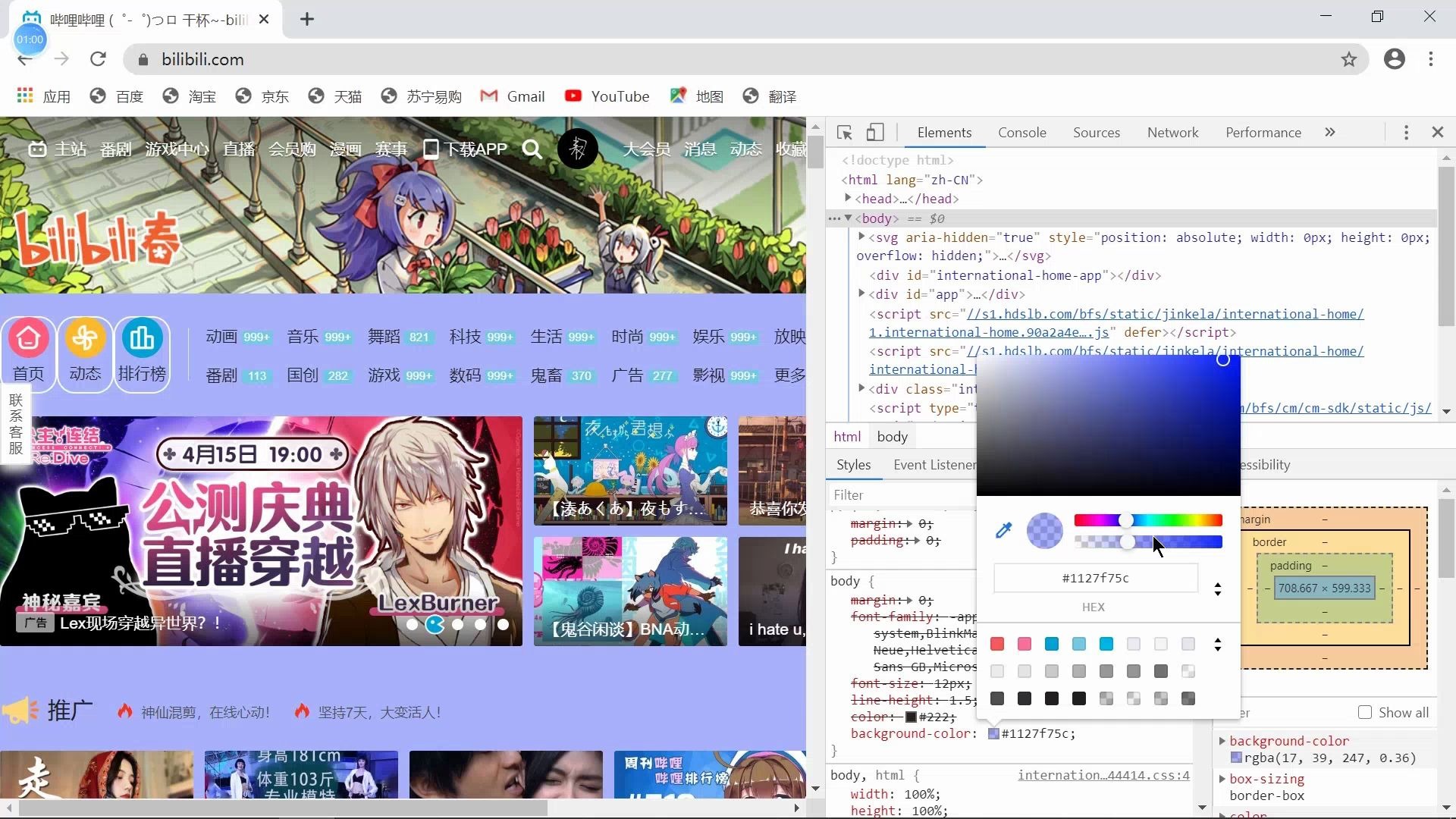Open the 地图 maps bookmark
The height and width of the screenshot is (819, 1456).
(696, 96)
